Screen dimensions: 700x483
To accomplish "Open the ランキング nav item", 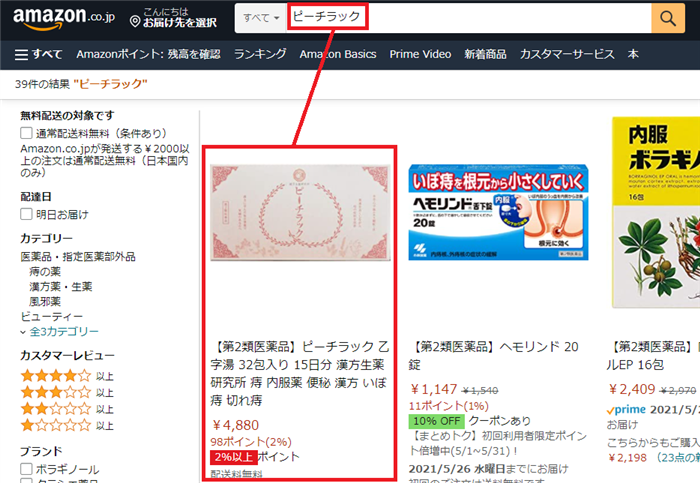I will coord(260,54).
